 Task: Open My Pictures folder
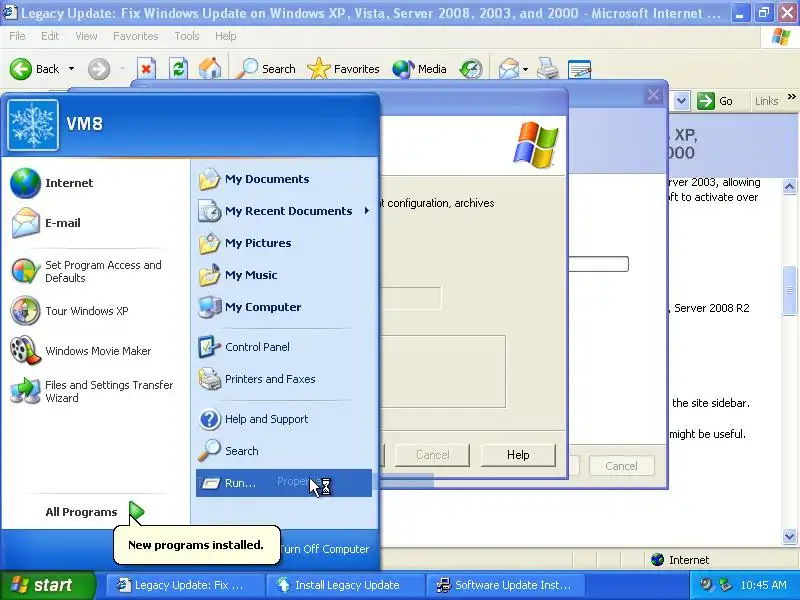point(284,243)
